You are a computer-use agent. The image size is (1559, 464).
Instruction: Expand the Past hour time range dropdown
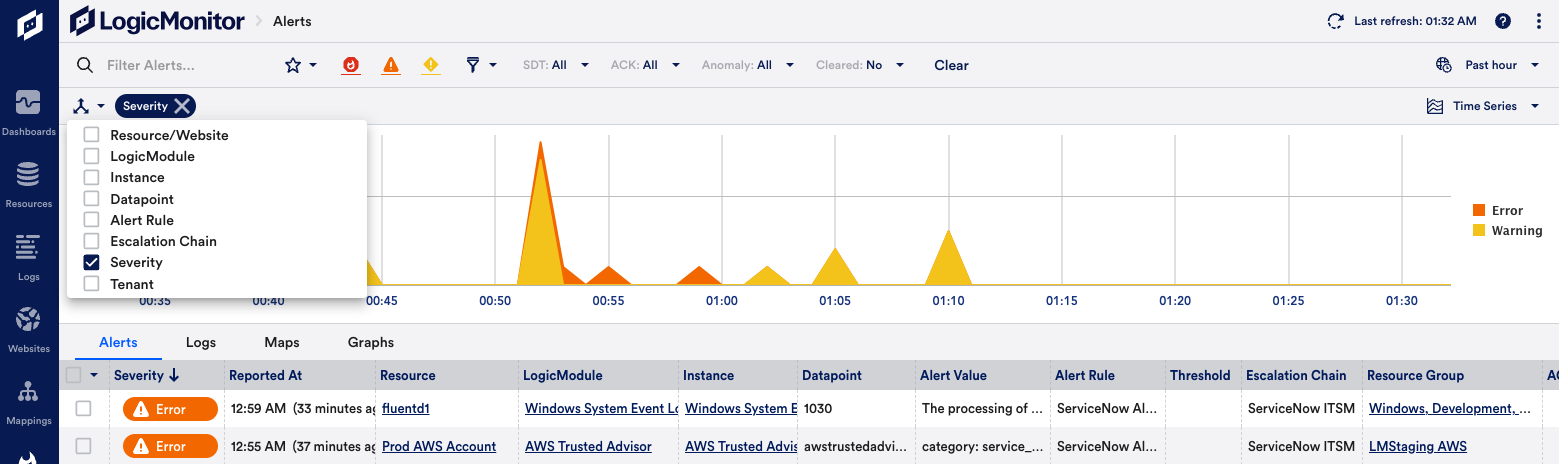(x=1490, y=65)
